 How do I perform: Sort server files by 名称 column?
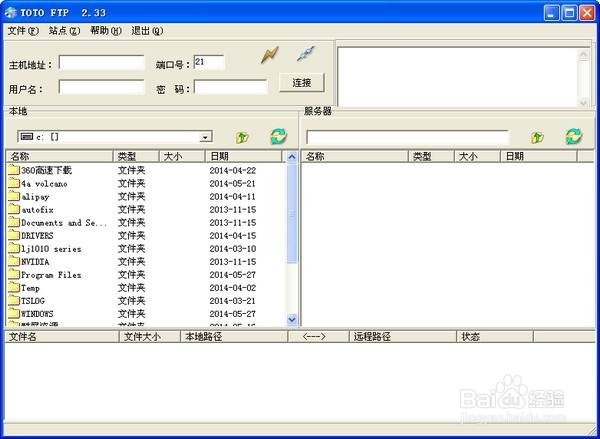(x=355, y=156)
